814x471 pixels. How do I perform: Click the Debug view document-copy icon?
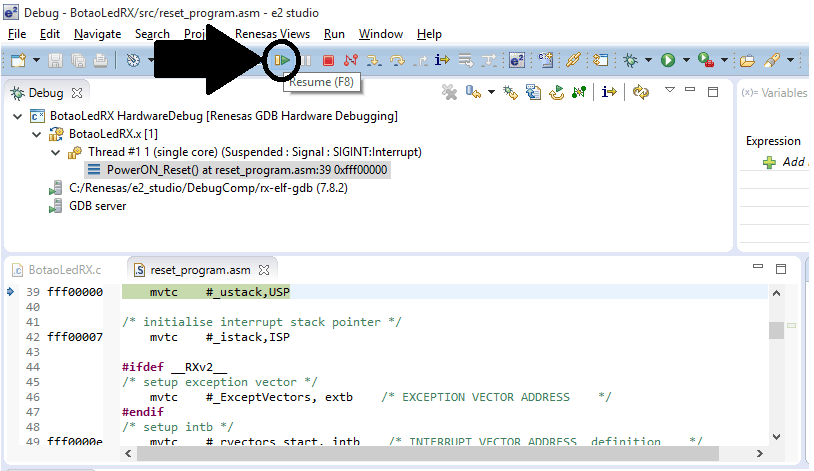[533, 93]
